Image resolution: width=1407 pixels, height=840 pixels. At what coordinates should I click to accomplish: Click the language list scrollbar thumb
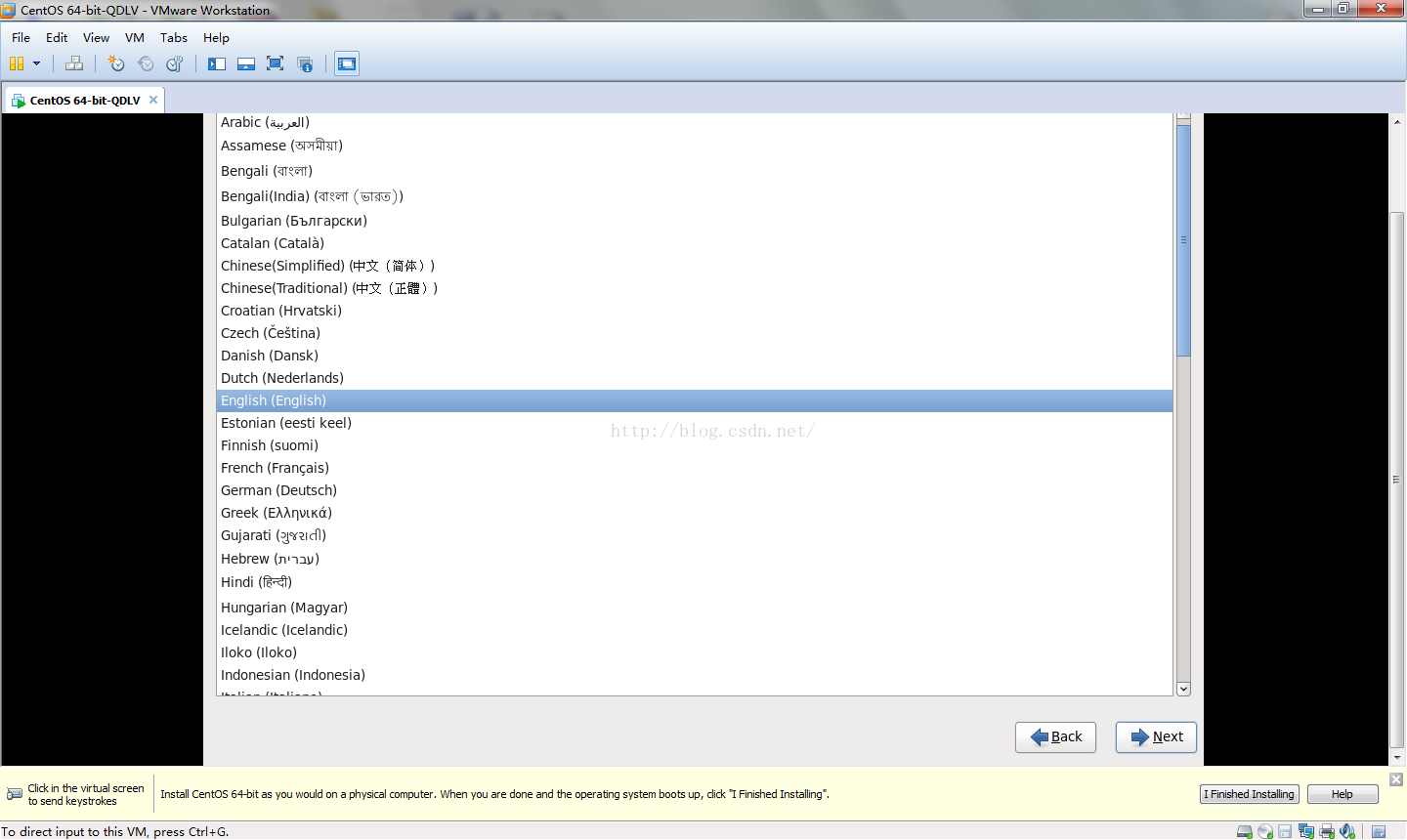pyautogui.click(x=1183, y=240)
